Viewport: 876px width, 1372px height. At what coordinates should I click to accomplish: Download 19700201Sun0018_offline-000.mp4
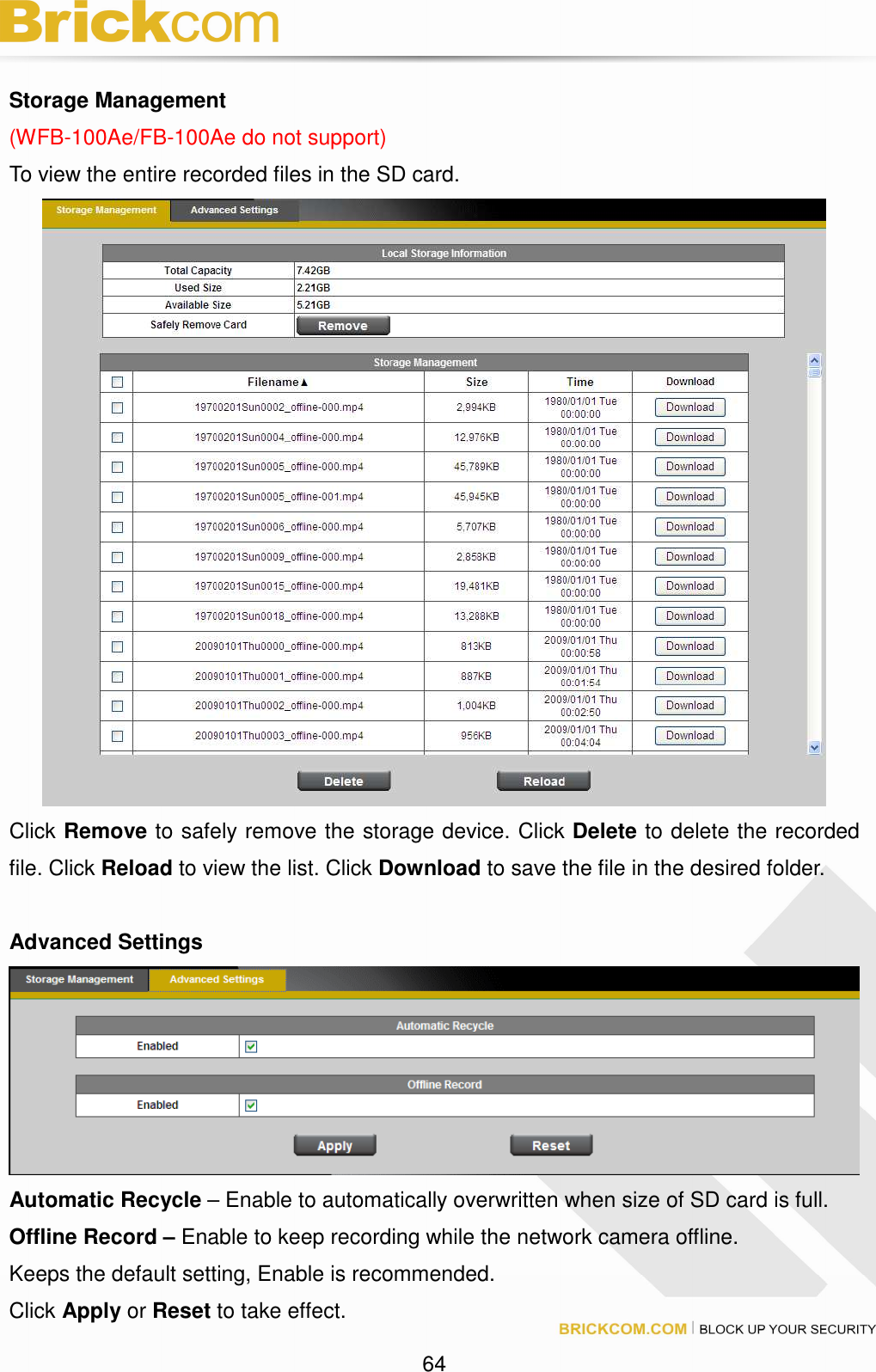tap(690, 616)
